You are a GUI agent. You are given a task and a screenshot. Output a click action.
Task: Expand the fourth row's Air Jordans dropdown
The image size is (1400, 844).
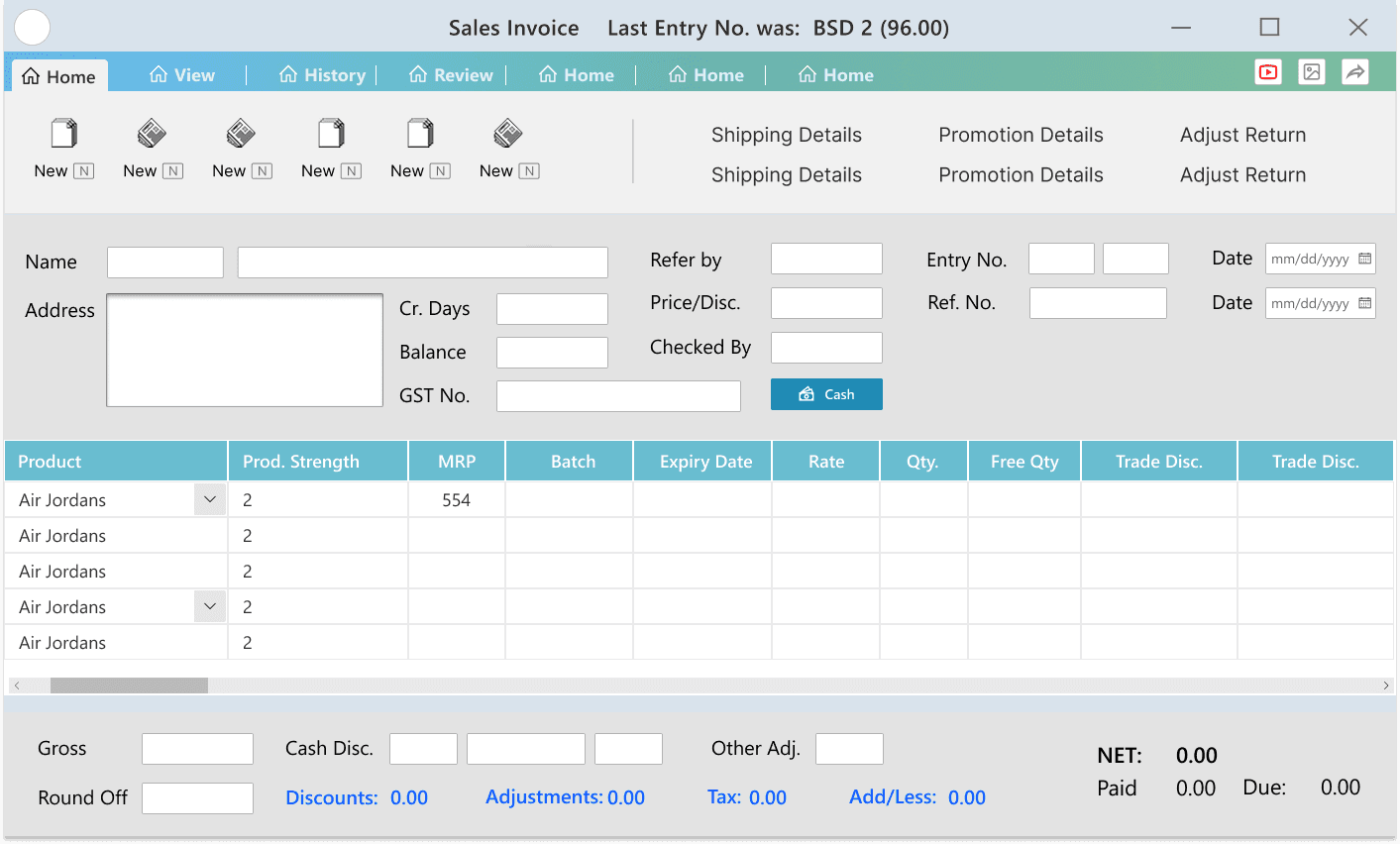pos(210,606)
